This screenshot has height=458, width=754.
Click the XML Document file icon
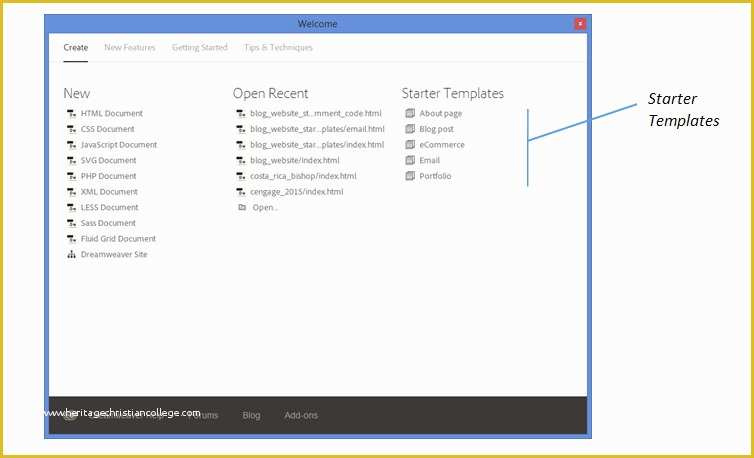72,192
